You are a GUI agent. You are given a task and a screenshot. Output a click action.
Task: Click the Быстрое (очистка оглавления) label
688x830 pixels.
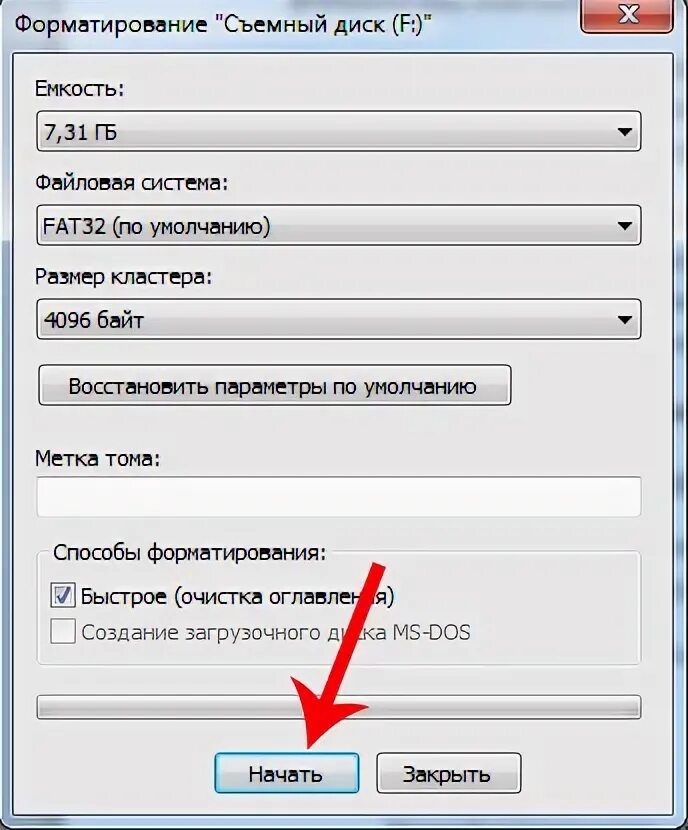[x=238, y=597]
